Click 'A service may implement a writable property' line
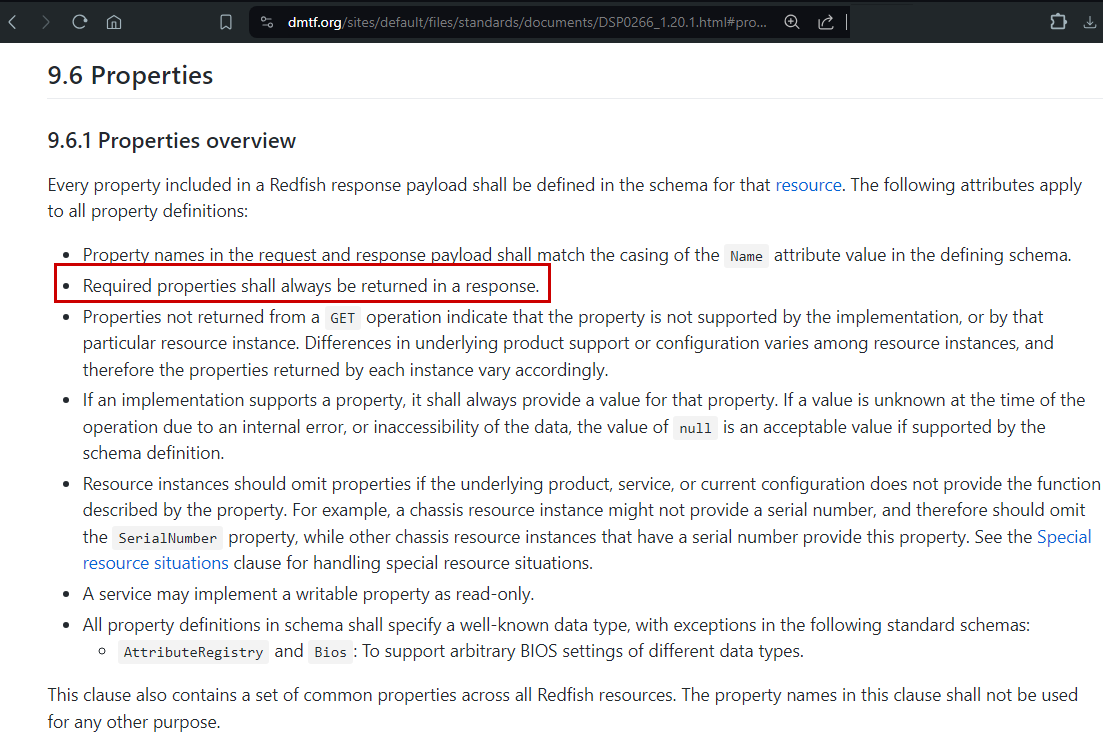The width and height of the screenshot is (1103, 744). (x=308, y=594)
